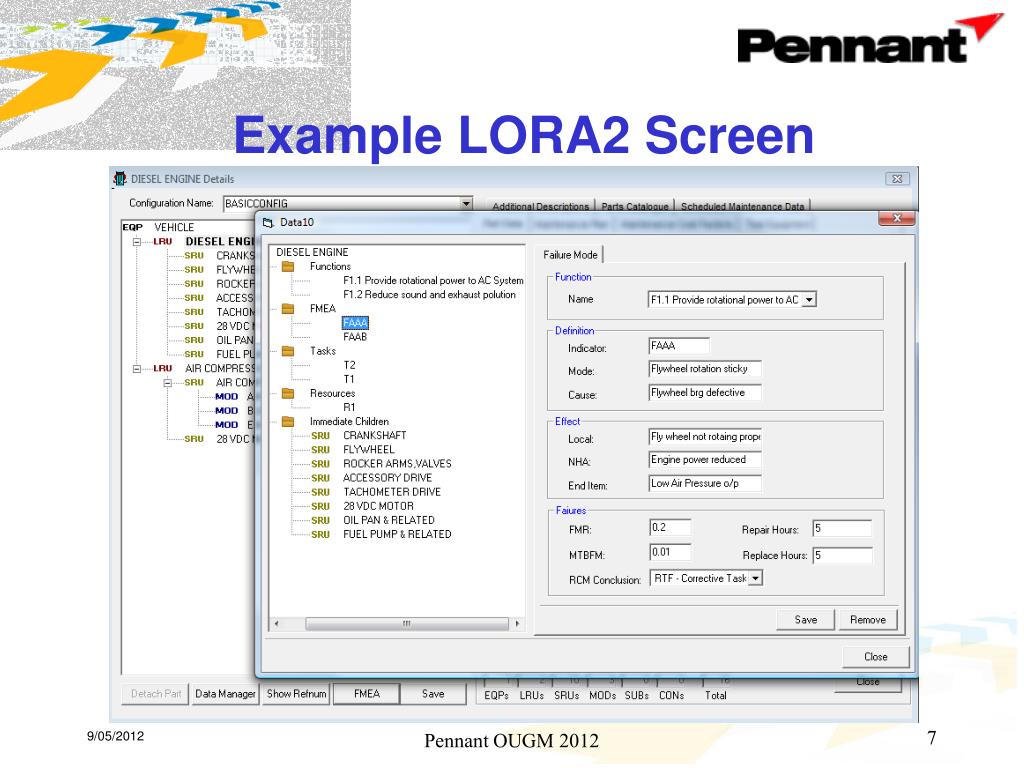Click the Data Manager button

click(225, 694)
